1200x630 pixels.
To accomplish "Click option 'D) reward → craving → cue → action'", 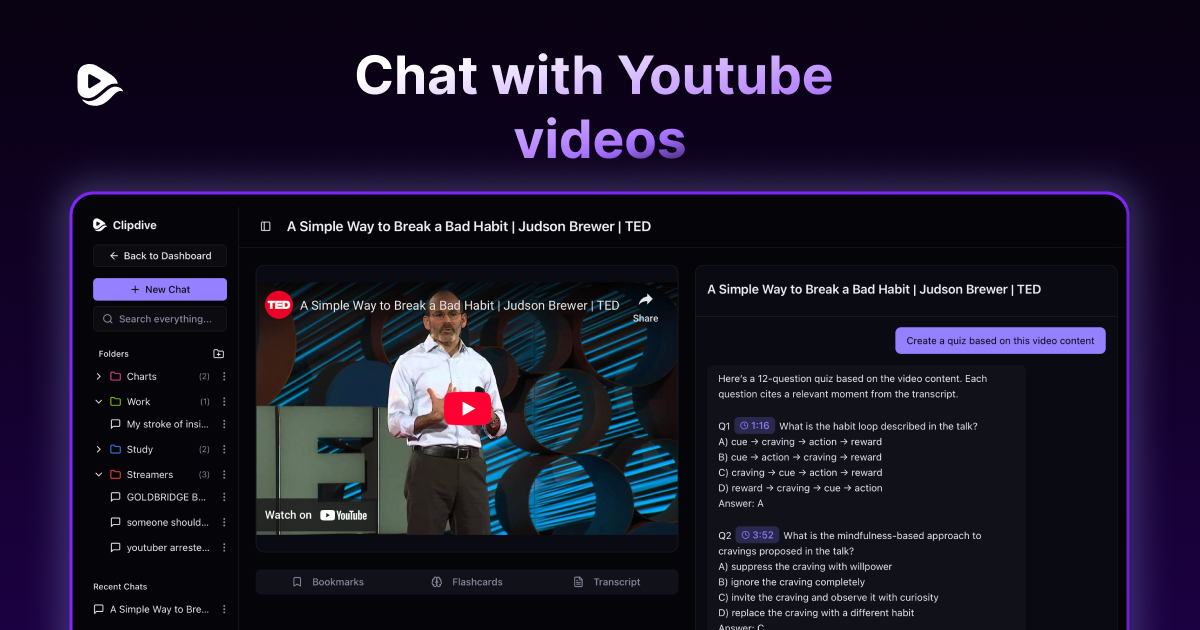I will point(800,488).
